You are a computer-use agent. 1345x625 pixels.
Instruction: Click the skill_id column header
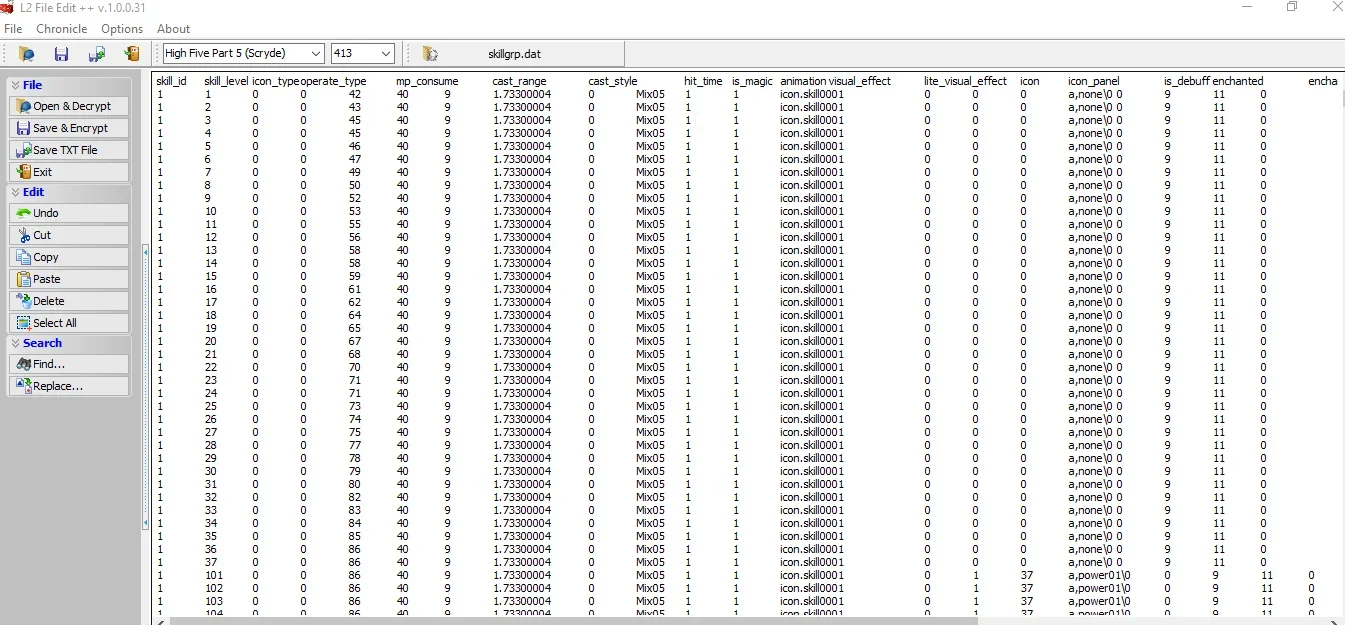[171, 81]
